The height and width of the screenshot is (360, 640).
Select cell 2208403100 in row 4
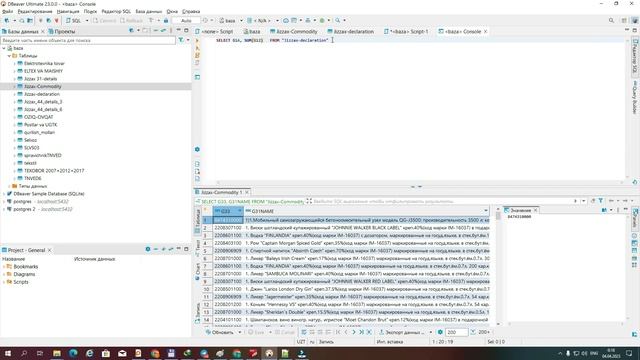coord(228,243)
